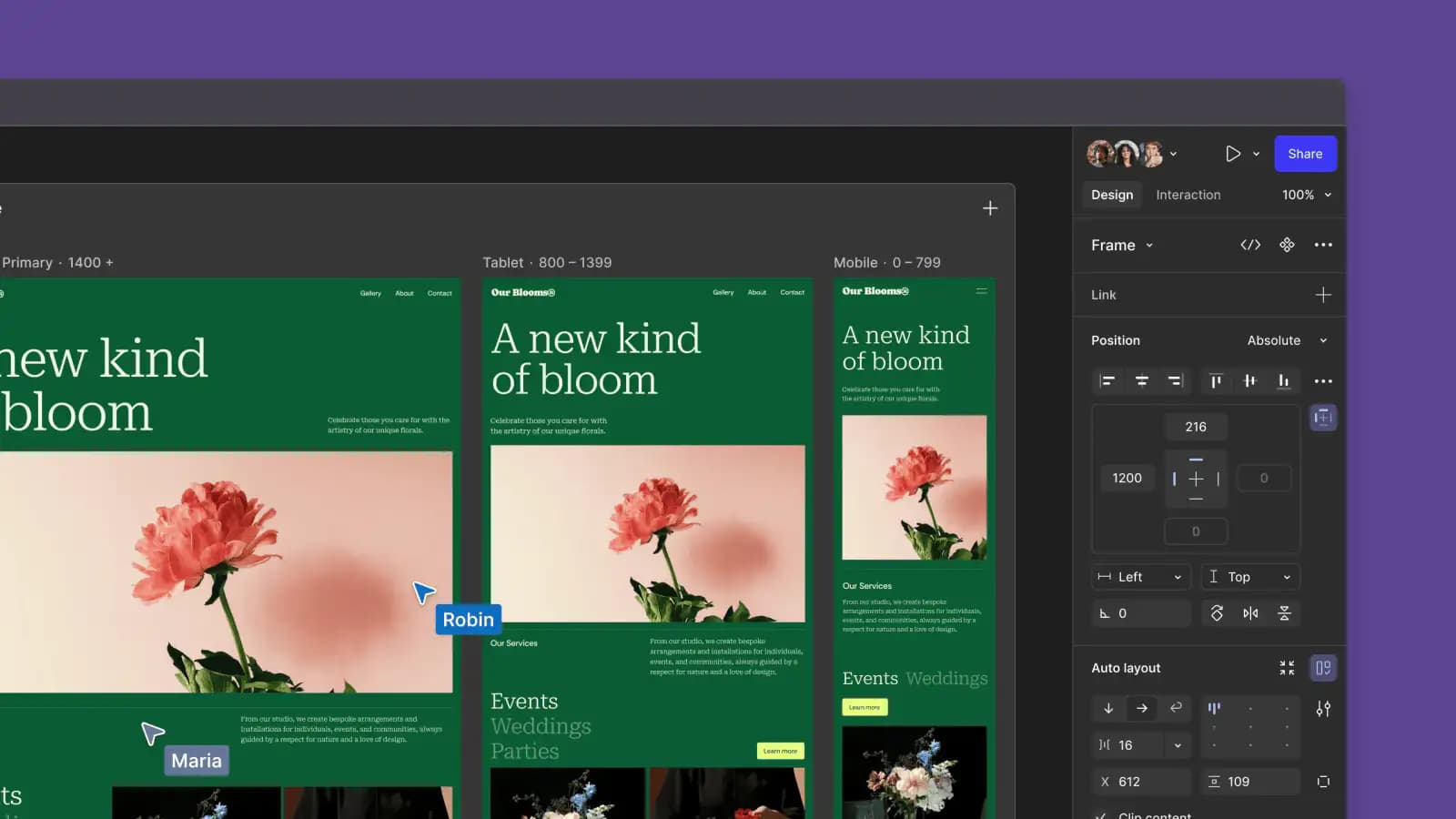Align selection to horizontal center

pos(1141,381)
